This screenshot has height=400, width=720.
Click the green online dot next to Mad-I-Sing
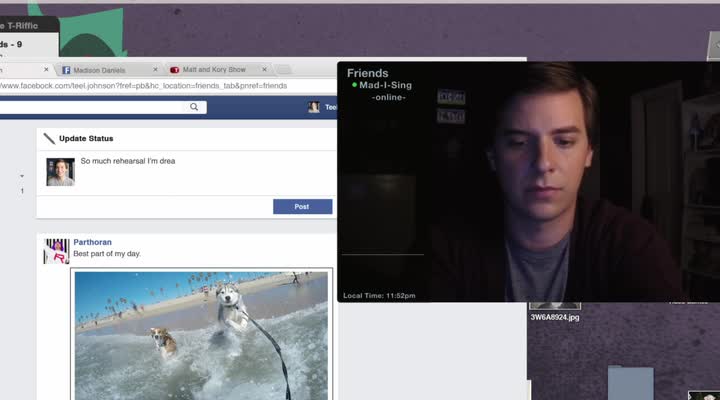pos(354,86)
